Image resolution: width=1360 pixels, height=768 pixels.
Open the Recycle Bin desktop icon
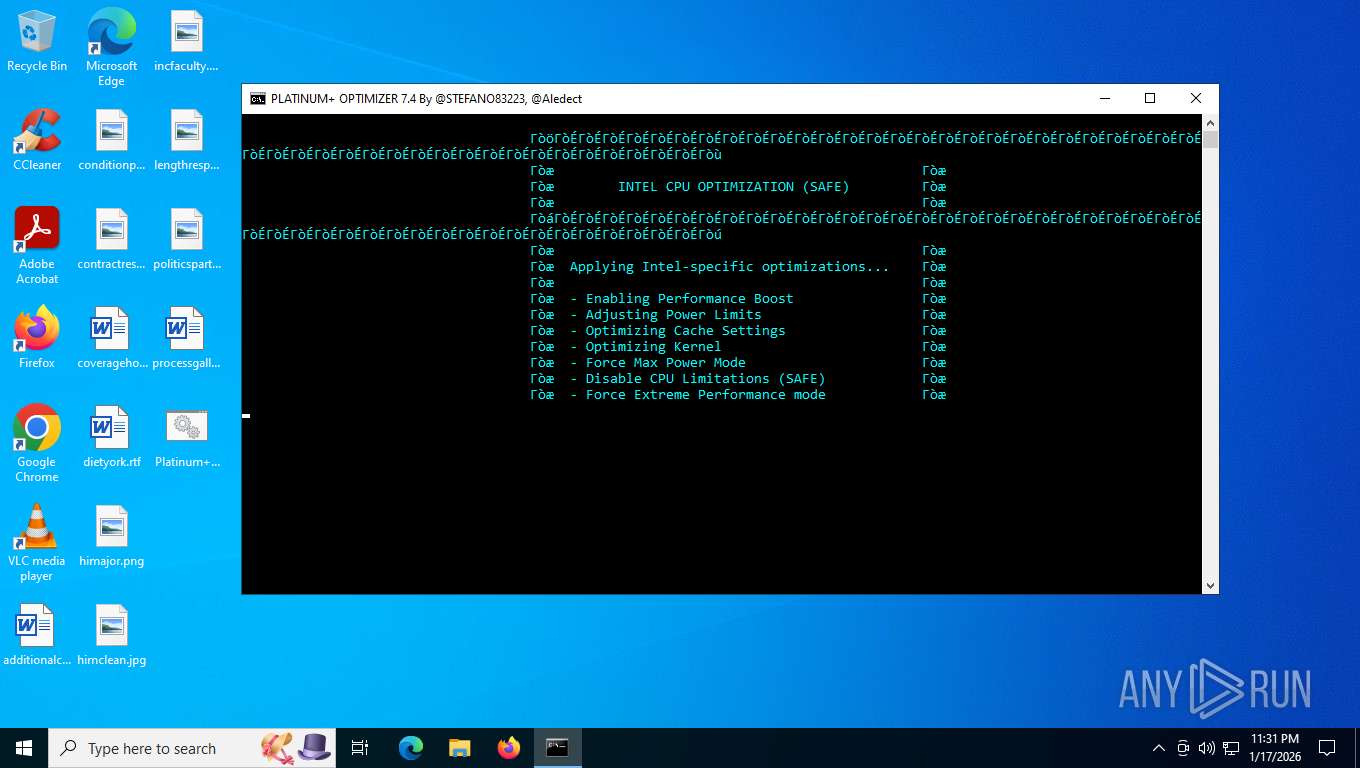(x=37, y=41)
